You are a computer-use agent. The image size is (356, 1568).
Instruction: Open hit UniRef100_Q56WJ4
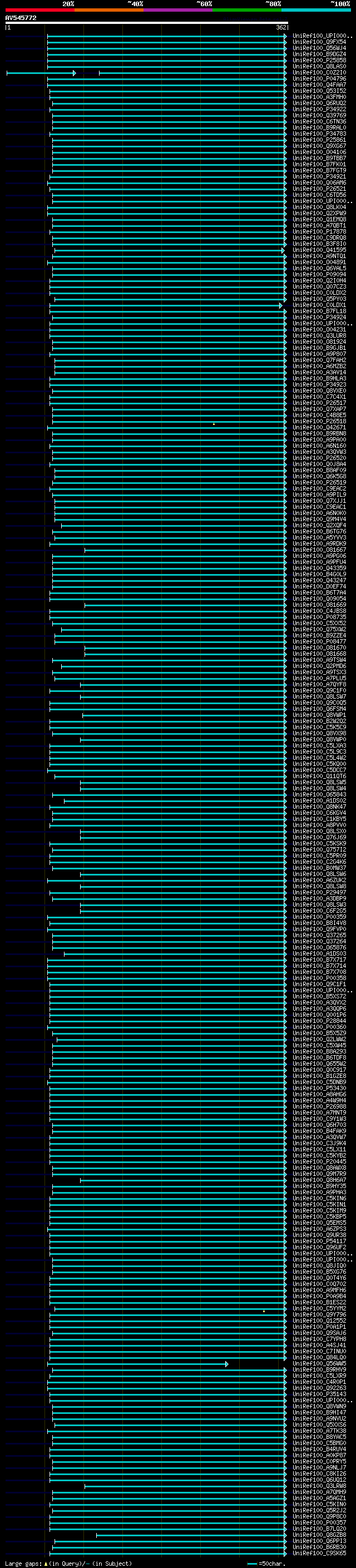(x=319, y=48)
